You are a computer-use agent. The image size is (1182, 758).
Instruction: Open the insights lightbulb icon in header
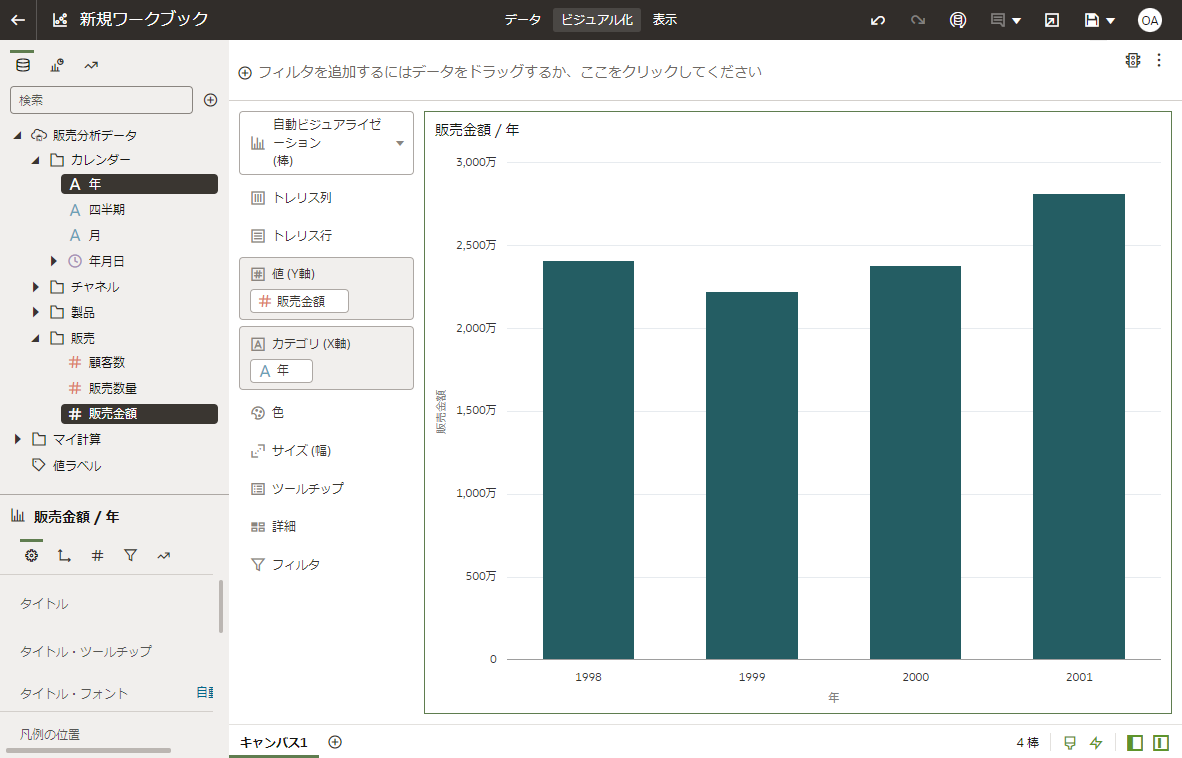957,20
